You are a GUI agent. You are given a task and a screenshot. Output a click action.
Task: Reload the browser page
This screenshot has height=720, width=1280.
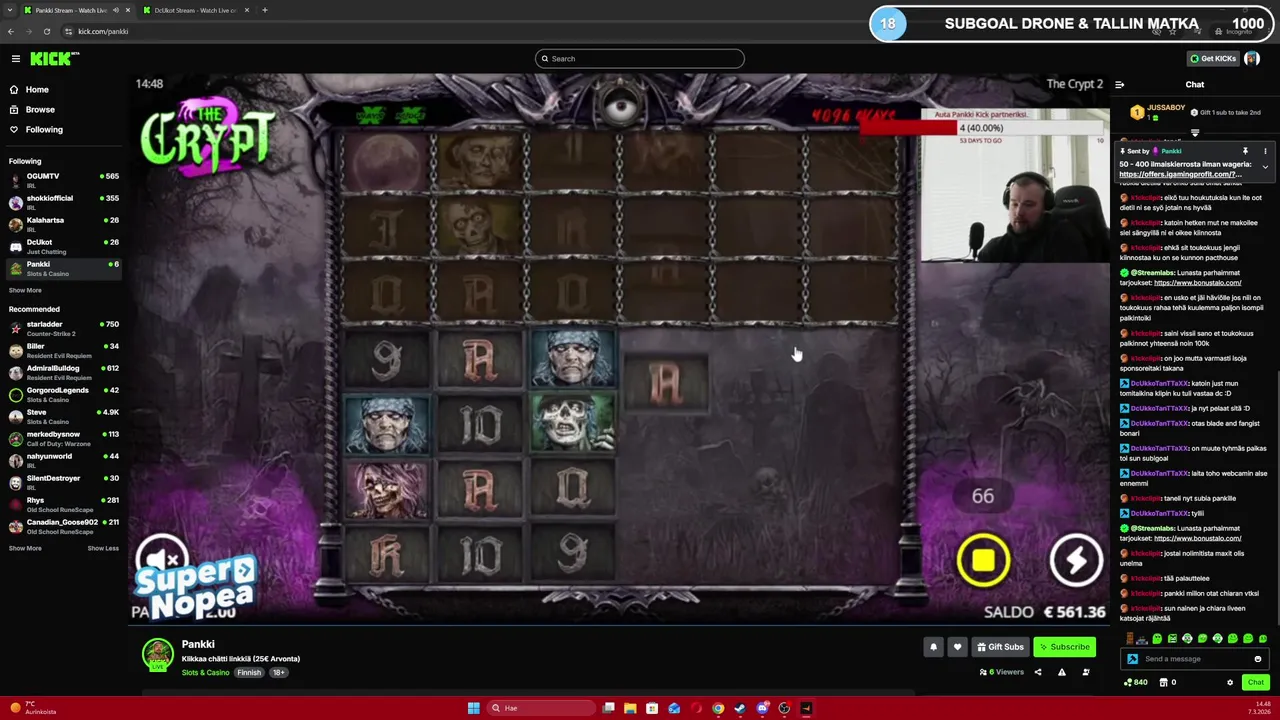(47, 31)
